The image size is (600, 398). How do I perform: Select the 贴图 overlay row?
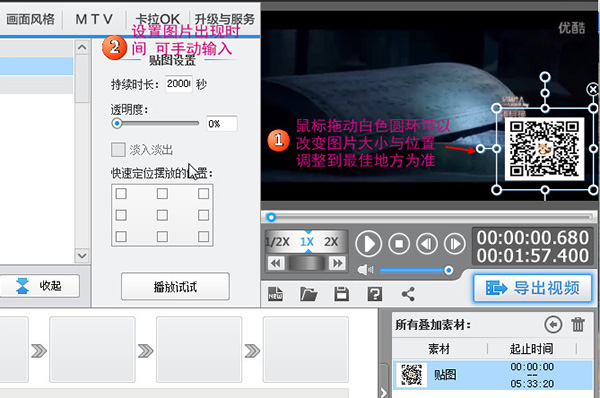point(493,375)
